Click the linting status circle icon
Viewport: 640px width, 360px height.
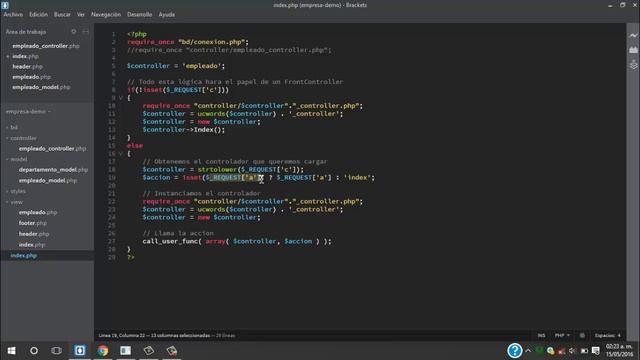(x=582, y=336)
